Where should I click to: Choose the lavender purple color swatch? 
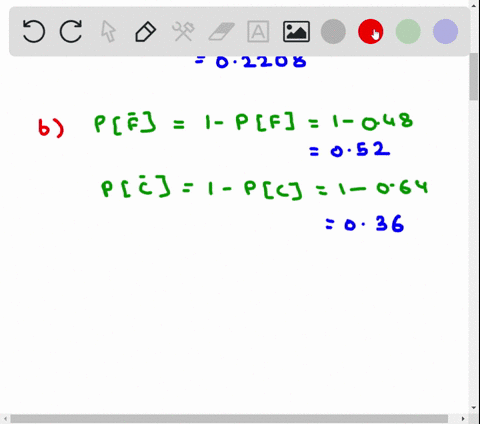445,31
